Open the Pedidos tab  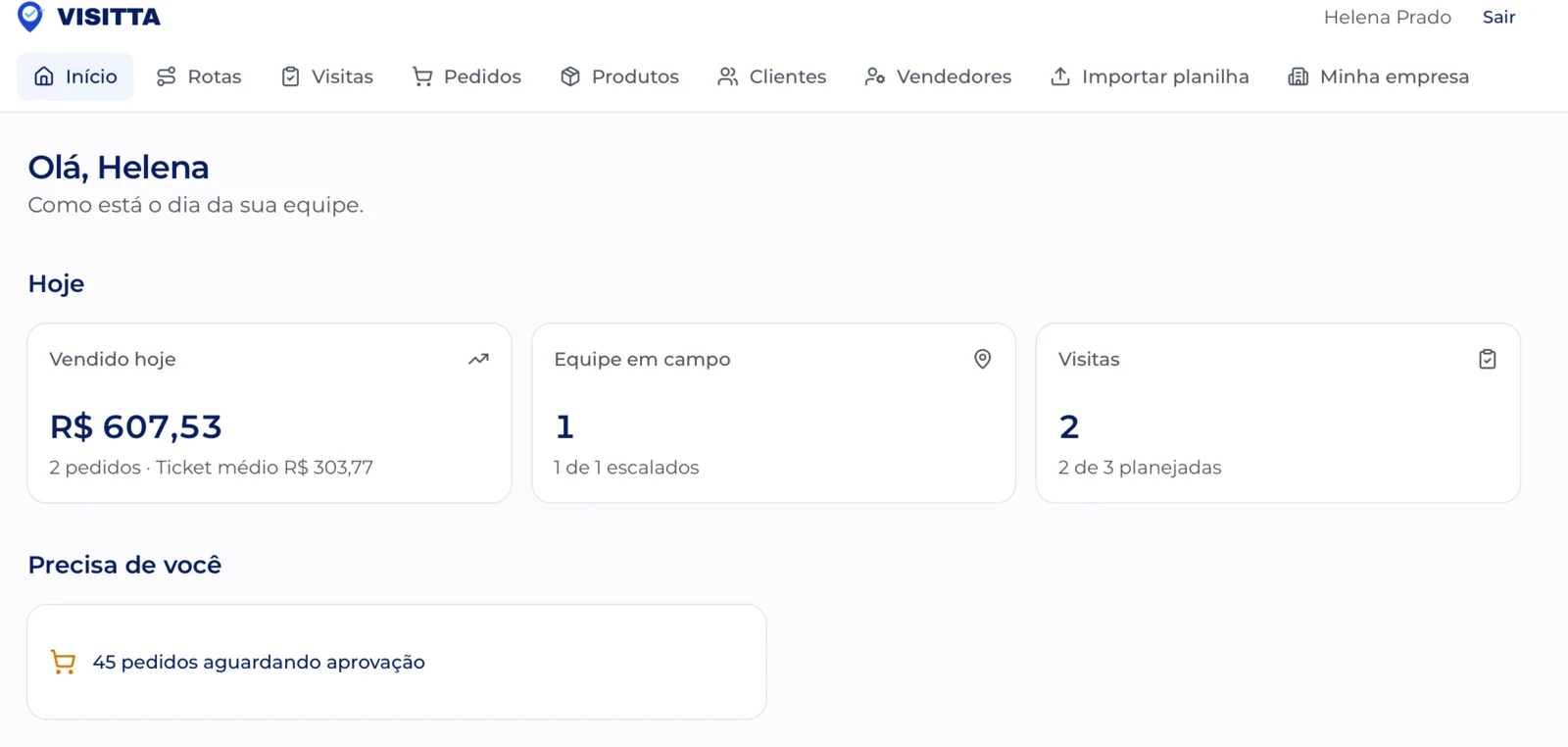(x=466, y=76)
